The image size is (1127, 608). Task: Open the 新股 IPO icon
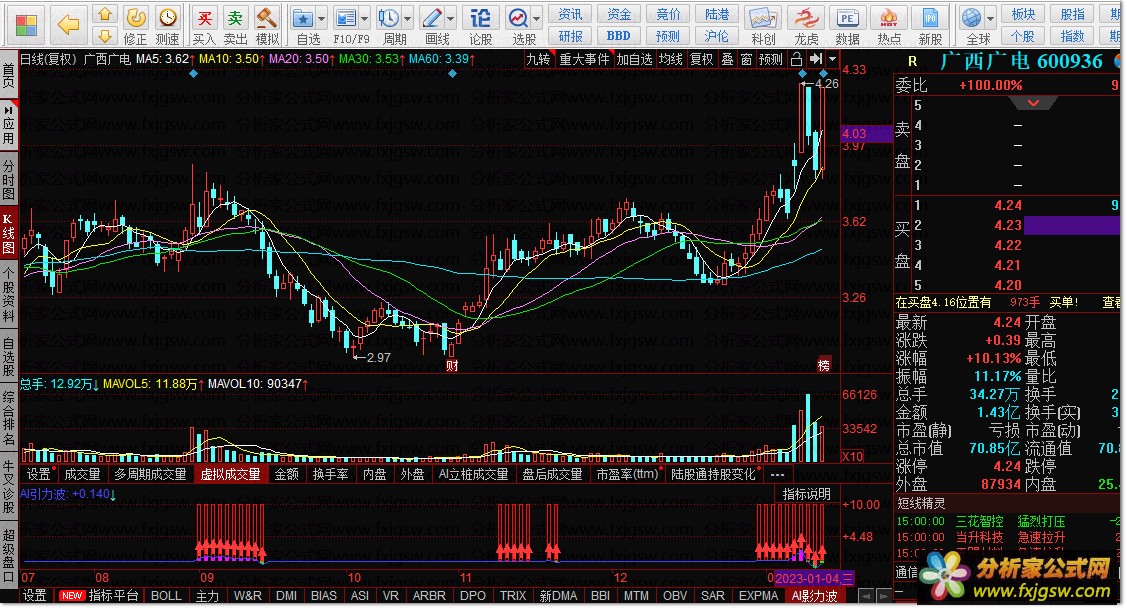click(930, 18)
